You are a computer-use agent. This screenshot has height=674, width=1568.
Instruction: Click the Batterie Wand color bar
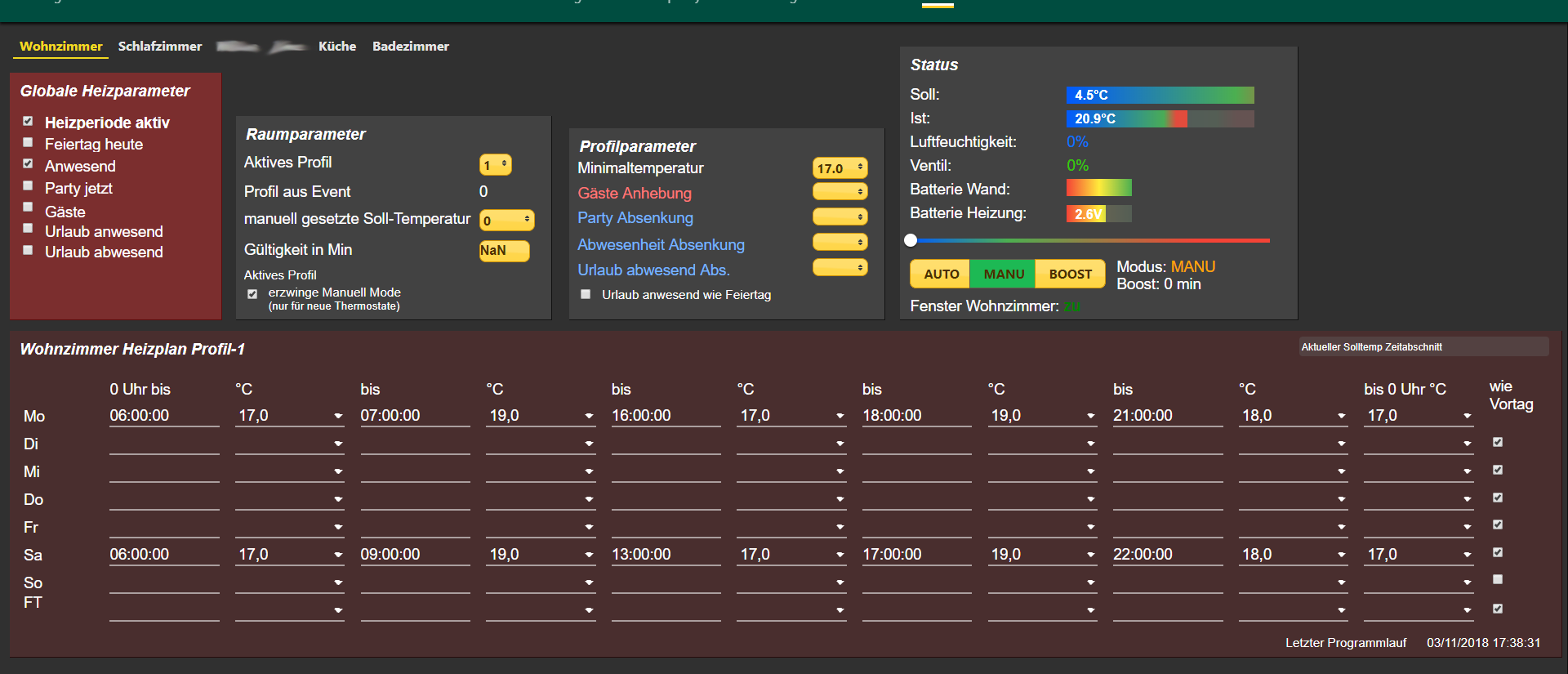point(1098,188)
